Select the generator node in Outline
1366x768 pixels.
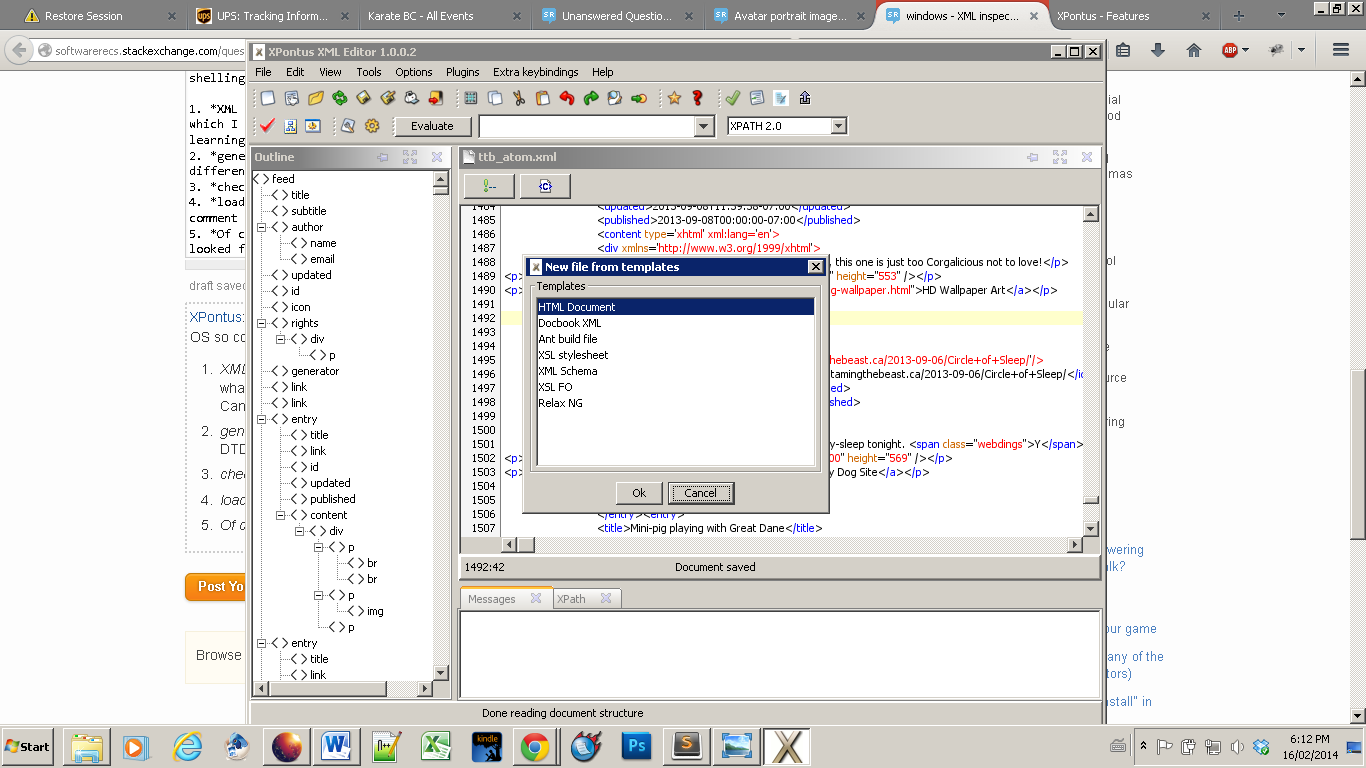pyautogui.click(x=315, y=371)
